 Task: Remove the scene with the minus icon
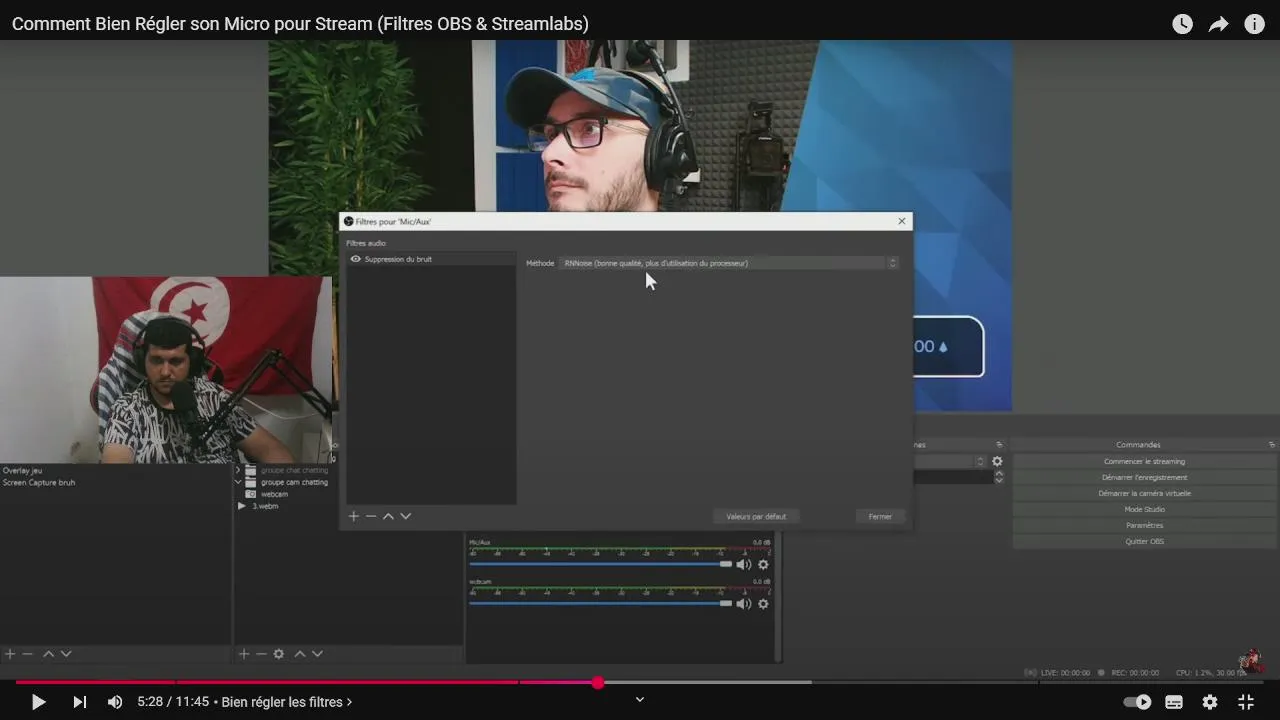[x=28, y=654]
